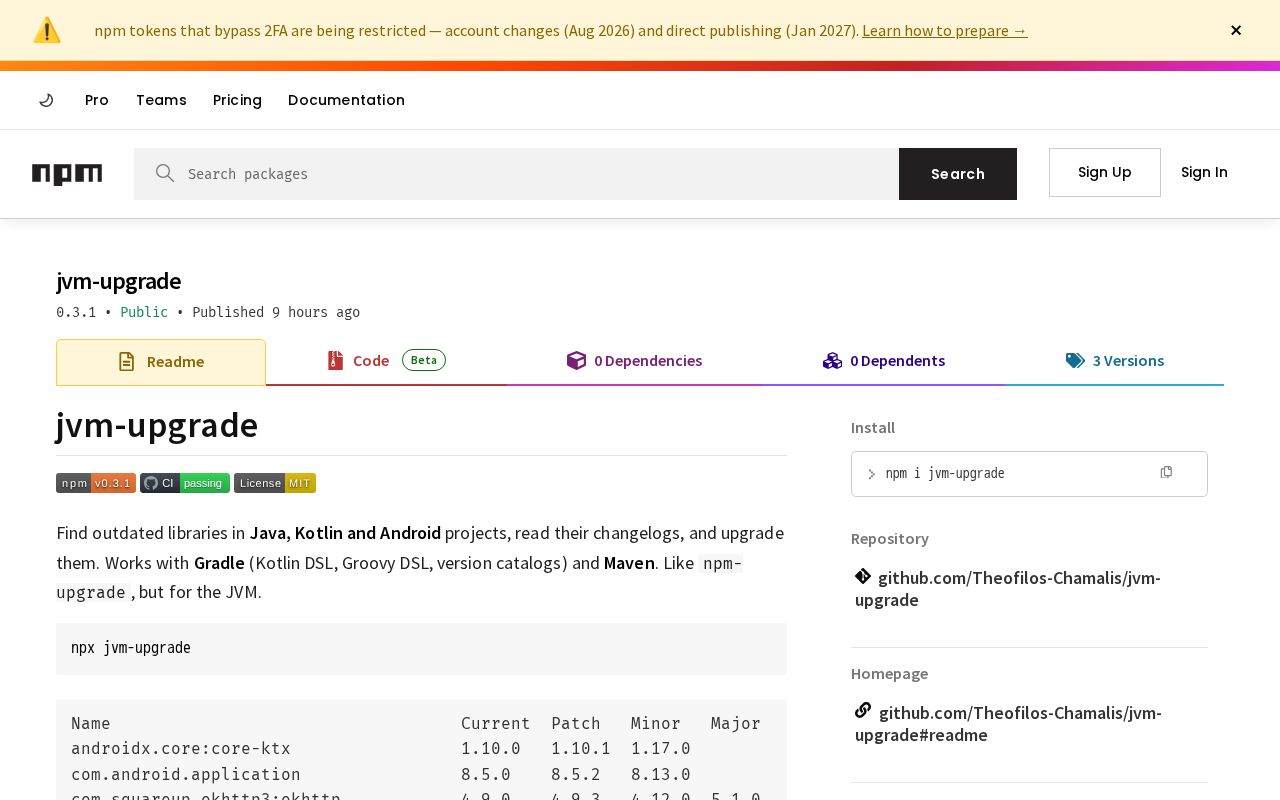Copy the npm i jvm-upgrade install command

(x=1166, y=472)
